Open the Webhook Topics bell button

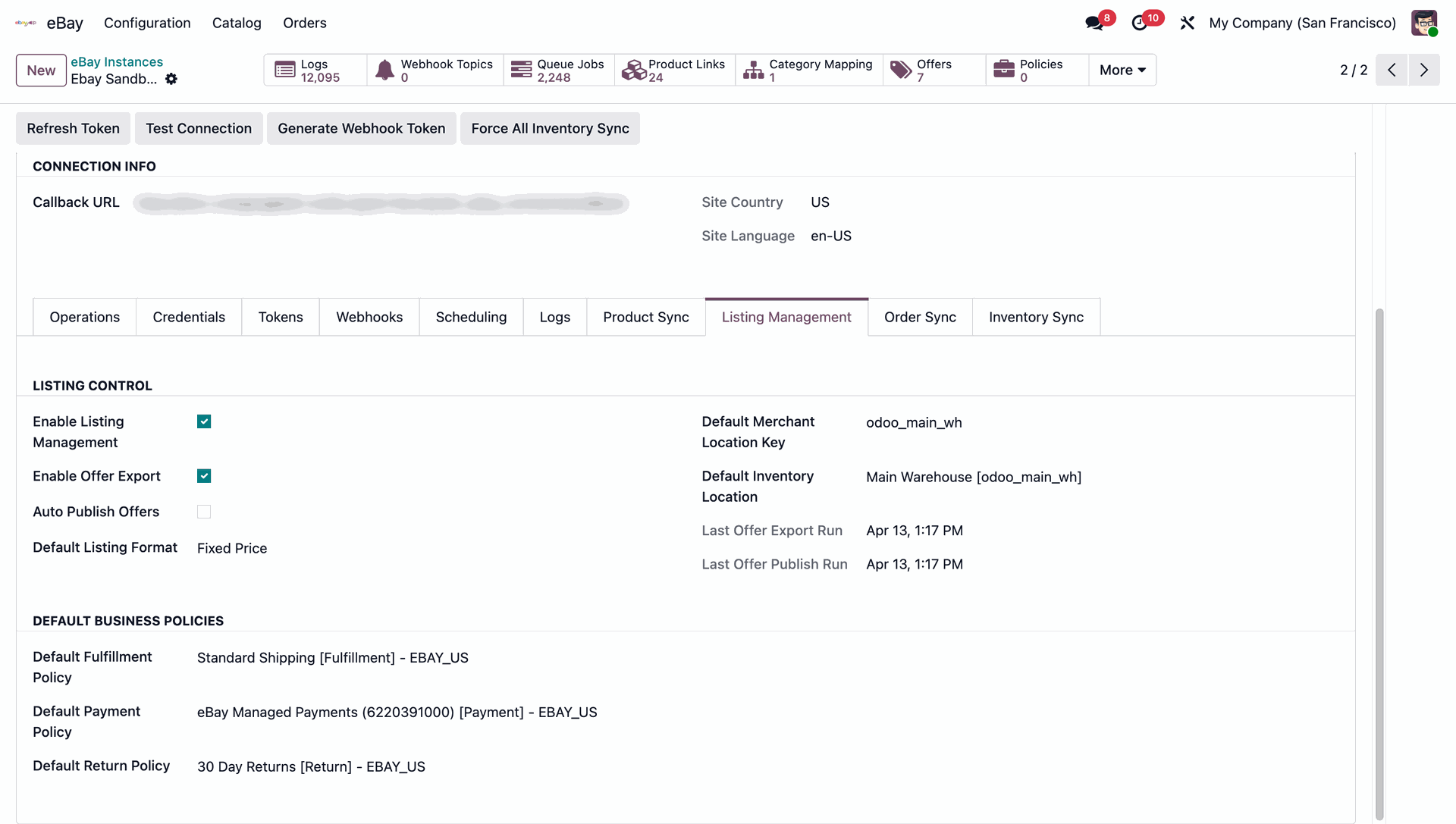click(x=435, y=70)
